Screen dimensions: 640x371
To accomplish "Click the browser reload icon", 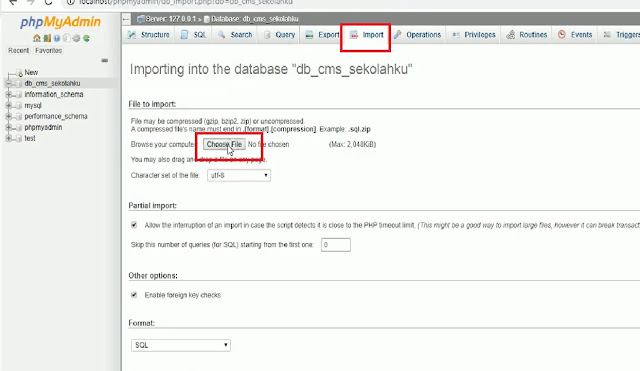I will 49,2.
